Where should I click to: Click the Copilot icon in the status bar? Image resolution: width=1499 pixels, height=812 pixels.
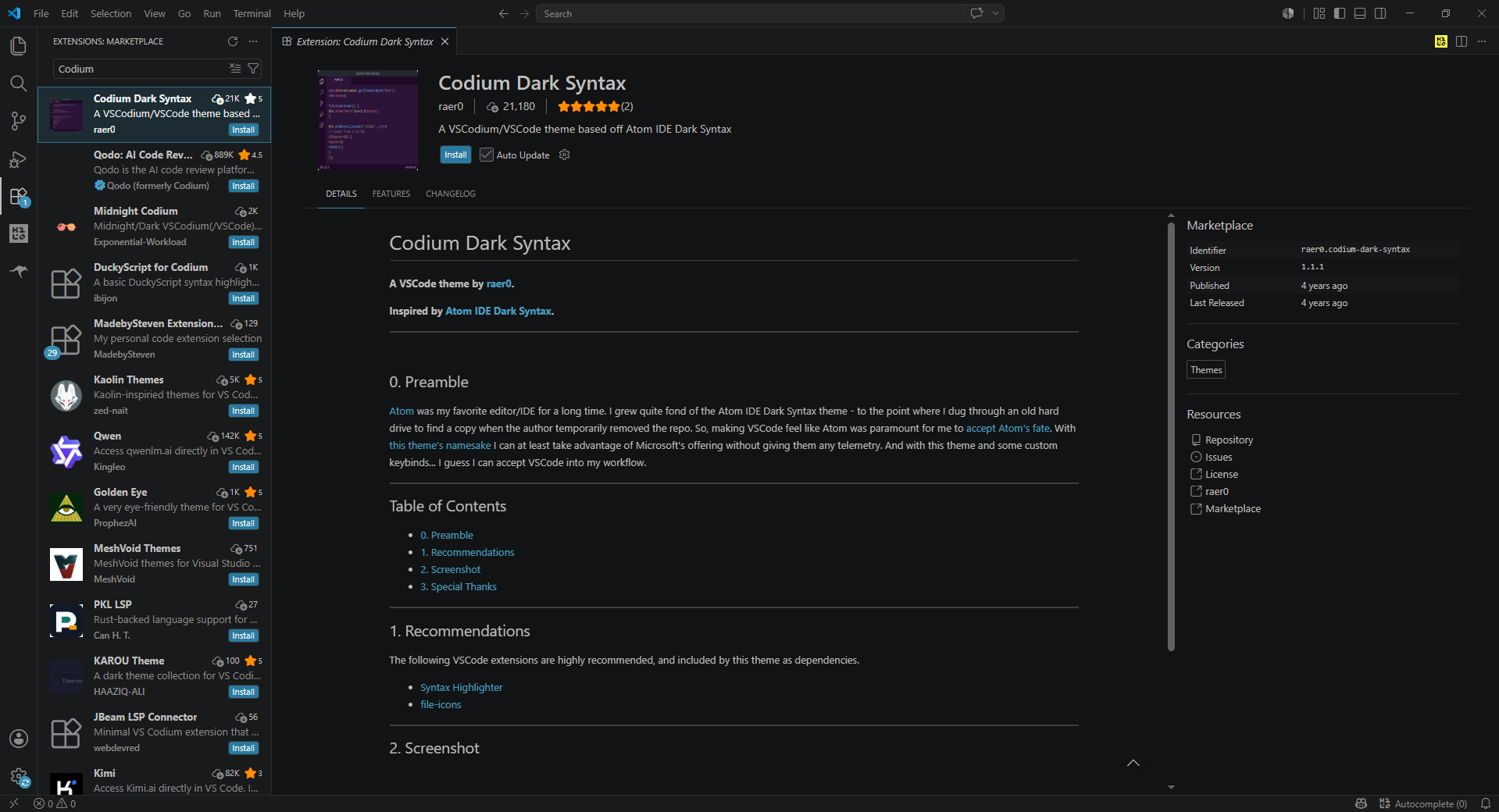[1362, 803]
